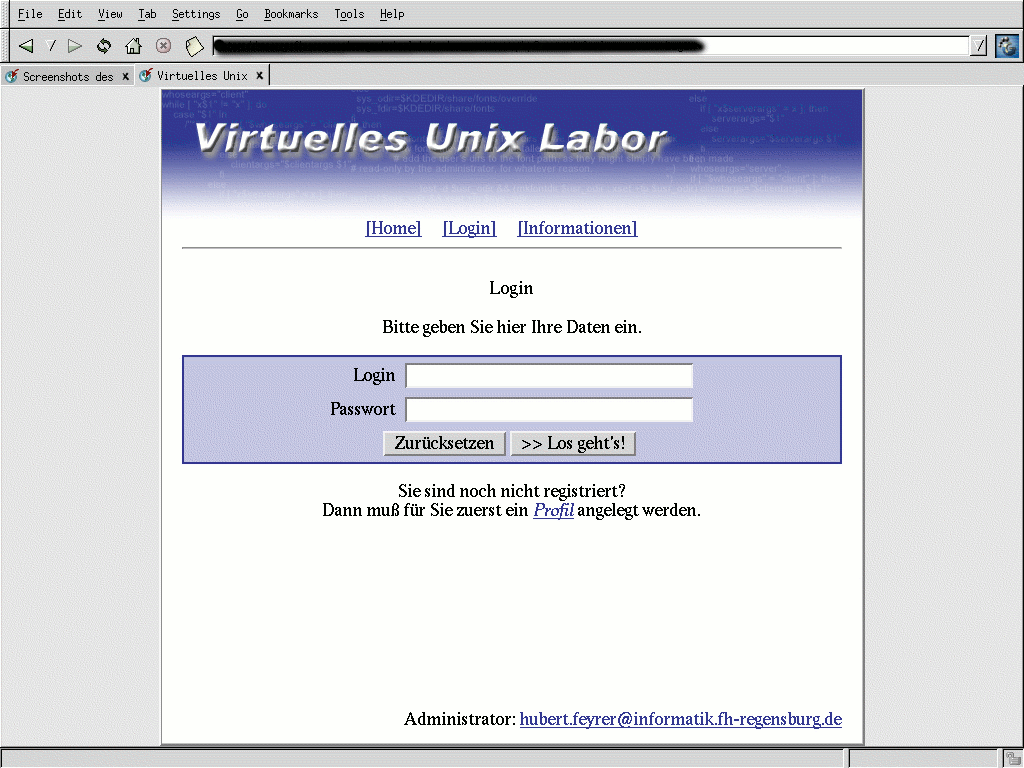The height and width of the screenshot is (768, 1024).
Task: Reload the current page
Action: coord(104,46)
